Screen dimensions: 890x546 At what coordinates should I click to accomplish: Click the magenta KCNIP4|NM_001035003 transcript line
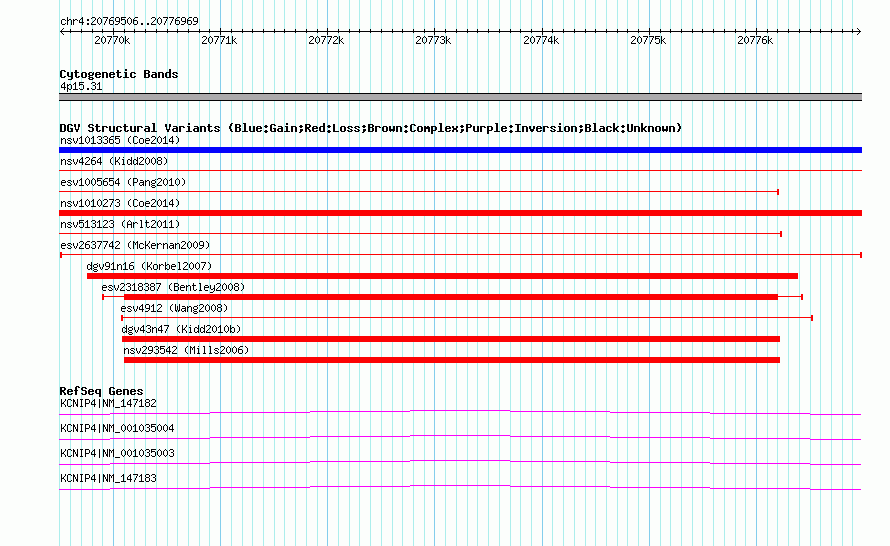pyautogui.click(x=460, y=462)
